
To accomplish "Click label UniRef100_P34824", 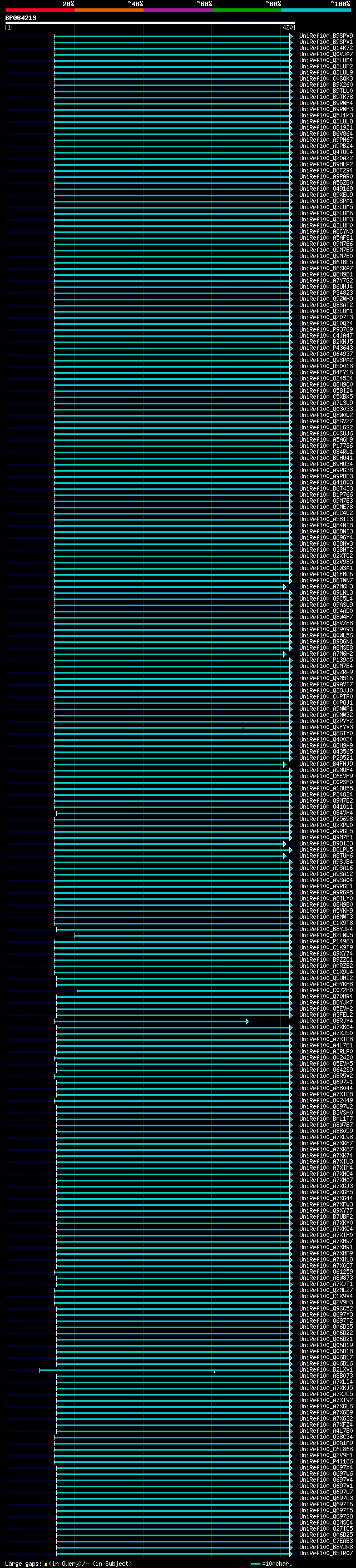I will tap(325, 795).
